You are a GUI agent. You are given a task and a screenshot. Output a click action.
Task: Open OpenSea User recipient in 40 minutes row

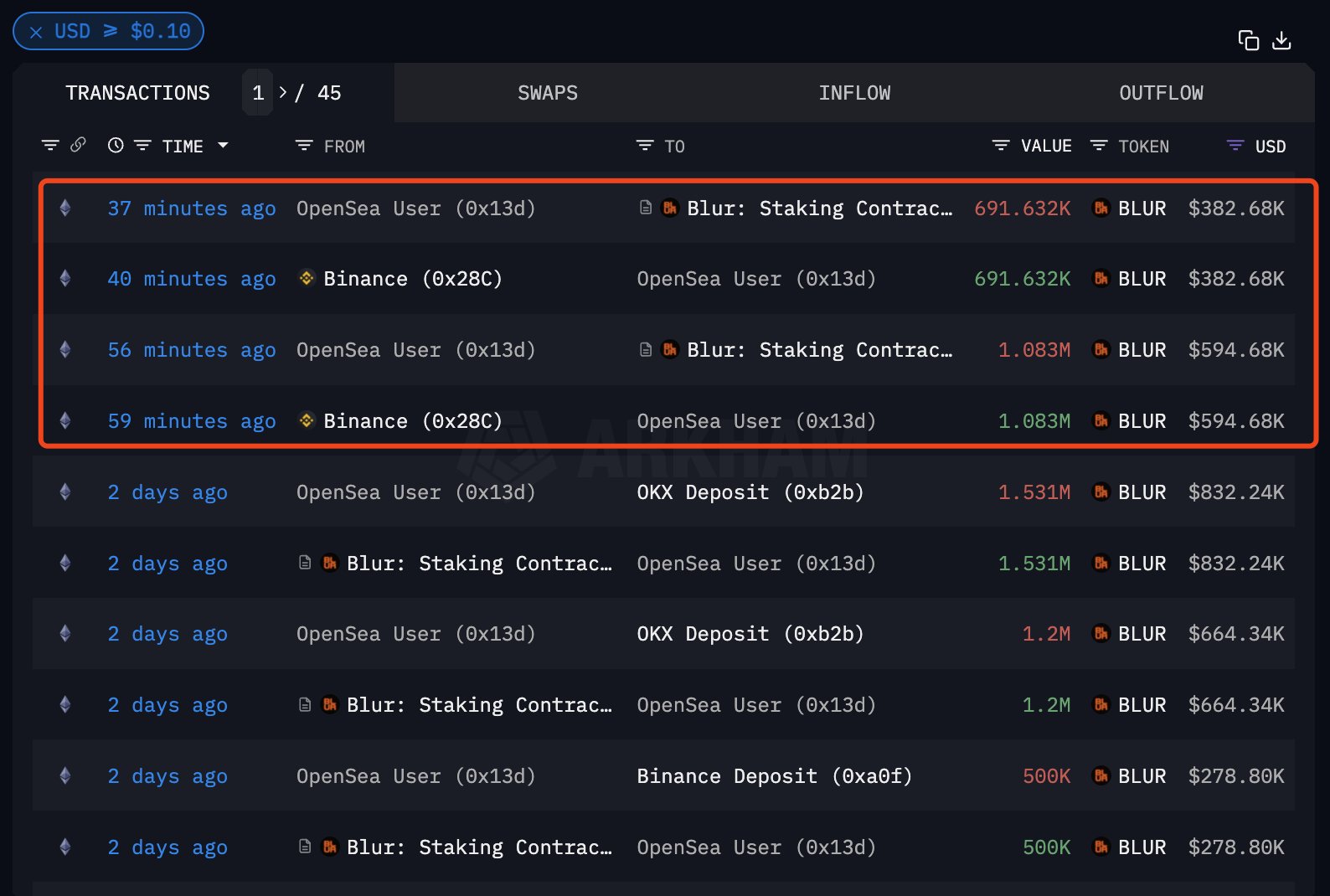tap(756, 279)
